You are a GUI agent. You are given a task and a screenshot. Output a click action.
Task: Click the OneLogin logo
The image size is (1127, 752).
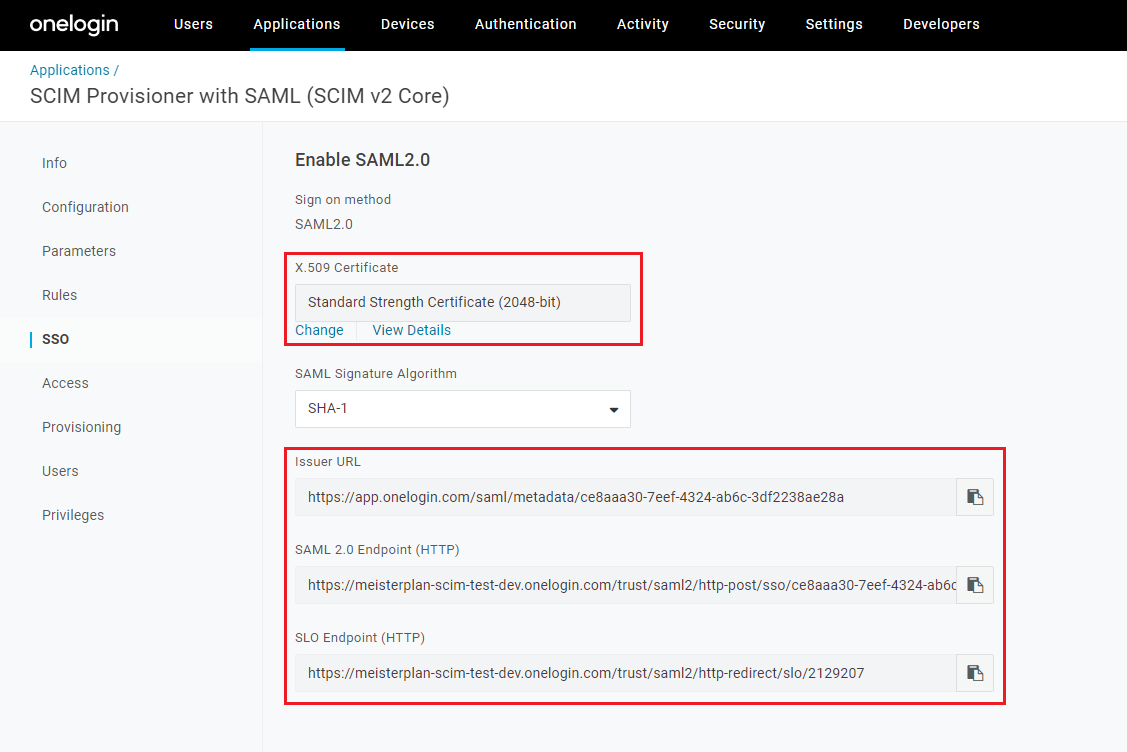pos(74,24)
